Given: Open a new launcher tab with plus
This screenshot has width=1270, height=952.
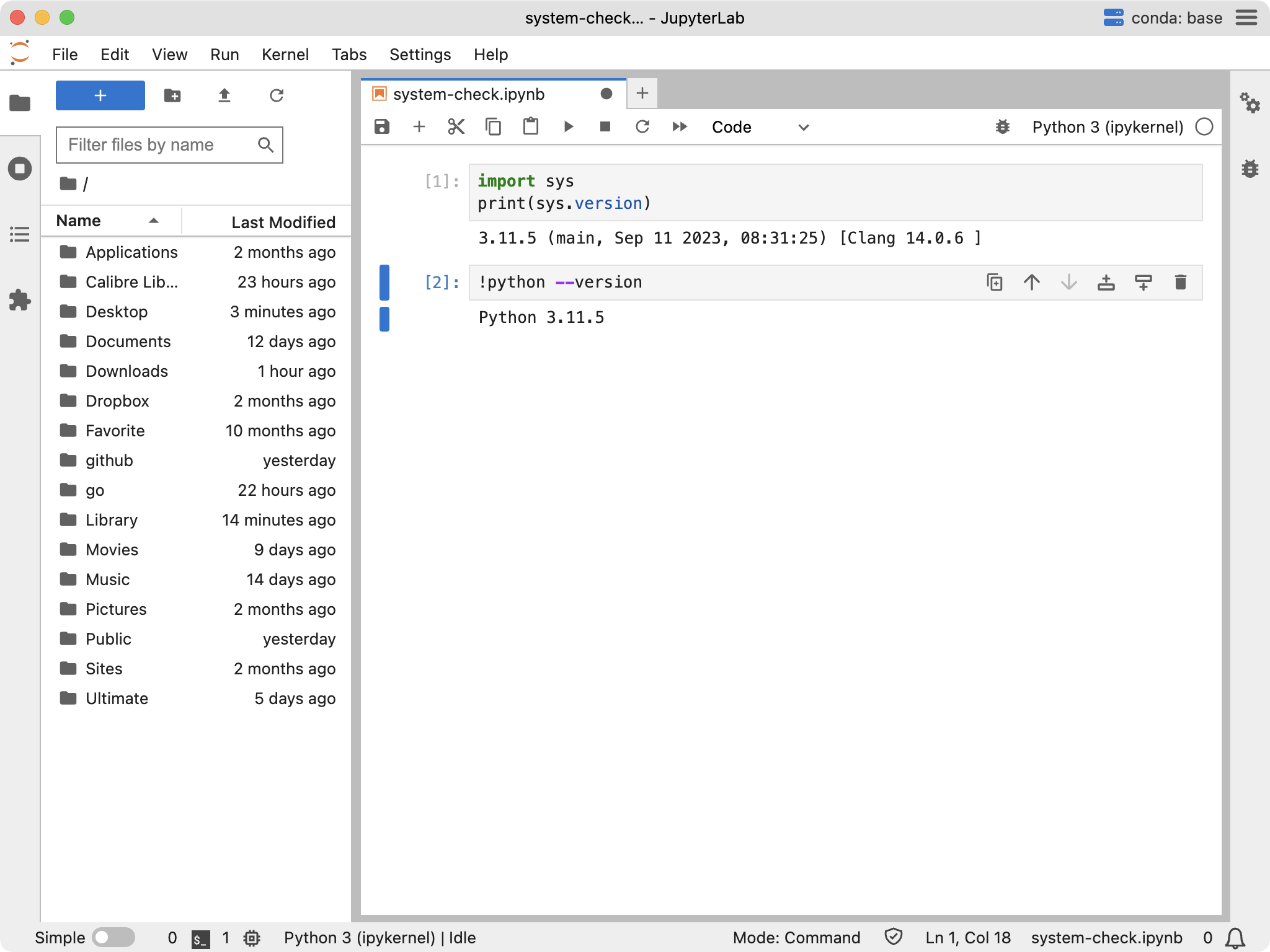Looking at the screenshot, I should coord(642,94).
